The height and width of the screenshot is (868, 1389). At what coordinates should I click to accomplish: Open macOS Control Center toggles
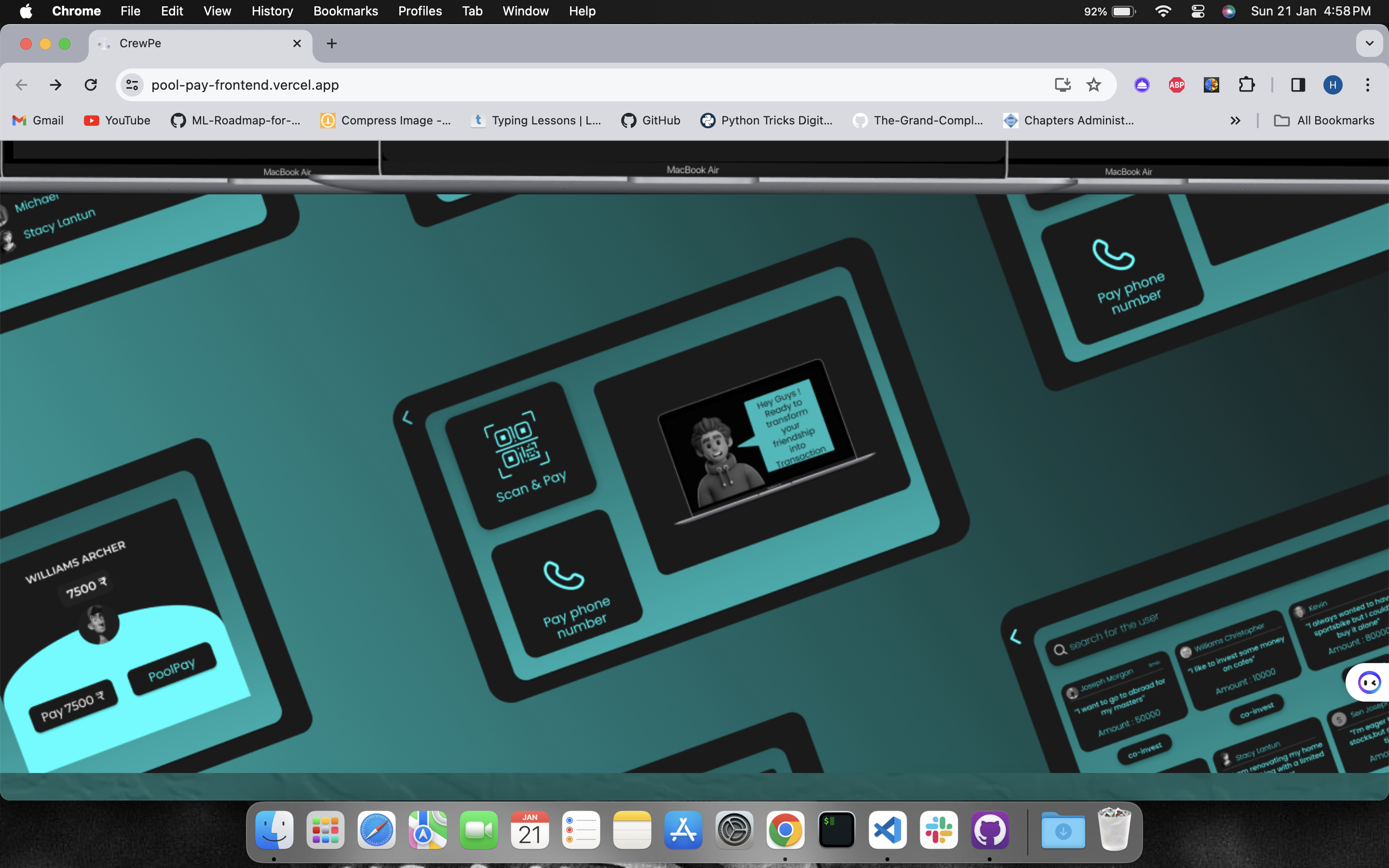tap(1198, 11)
